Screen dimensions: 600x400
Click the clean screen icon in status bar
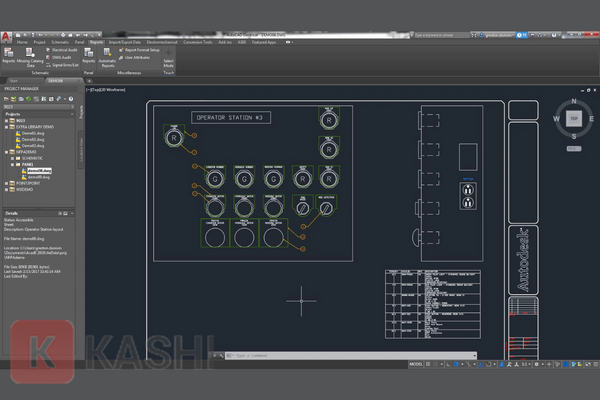(x=588, y=364)
